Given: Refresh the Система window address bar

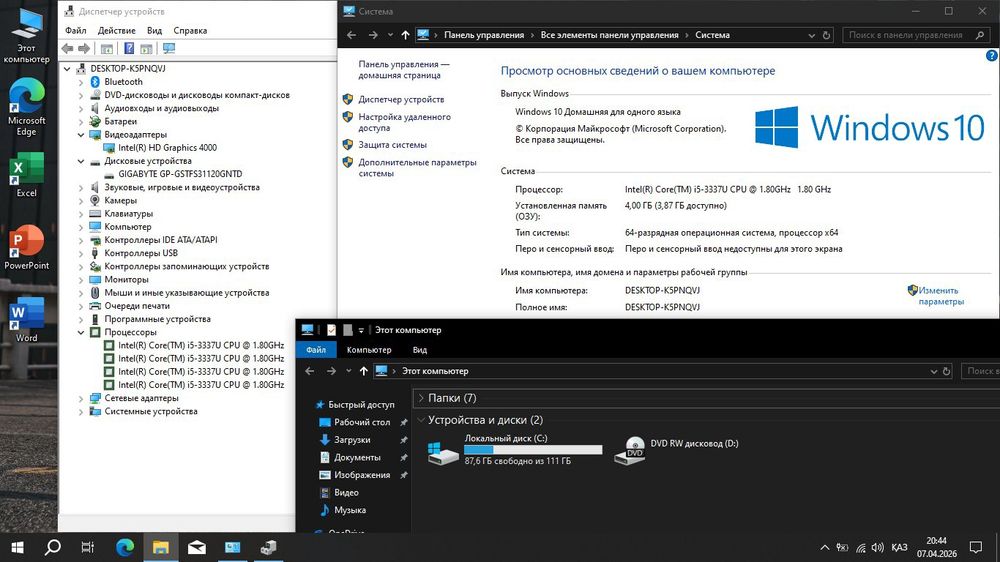Looking at the screenshot, I should [x=827, y=35].
